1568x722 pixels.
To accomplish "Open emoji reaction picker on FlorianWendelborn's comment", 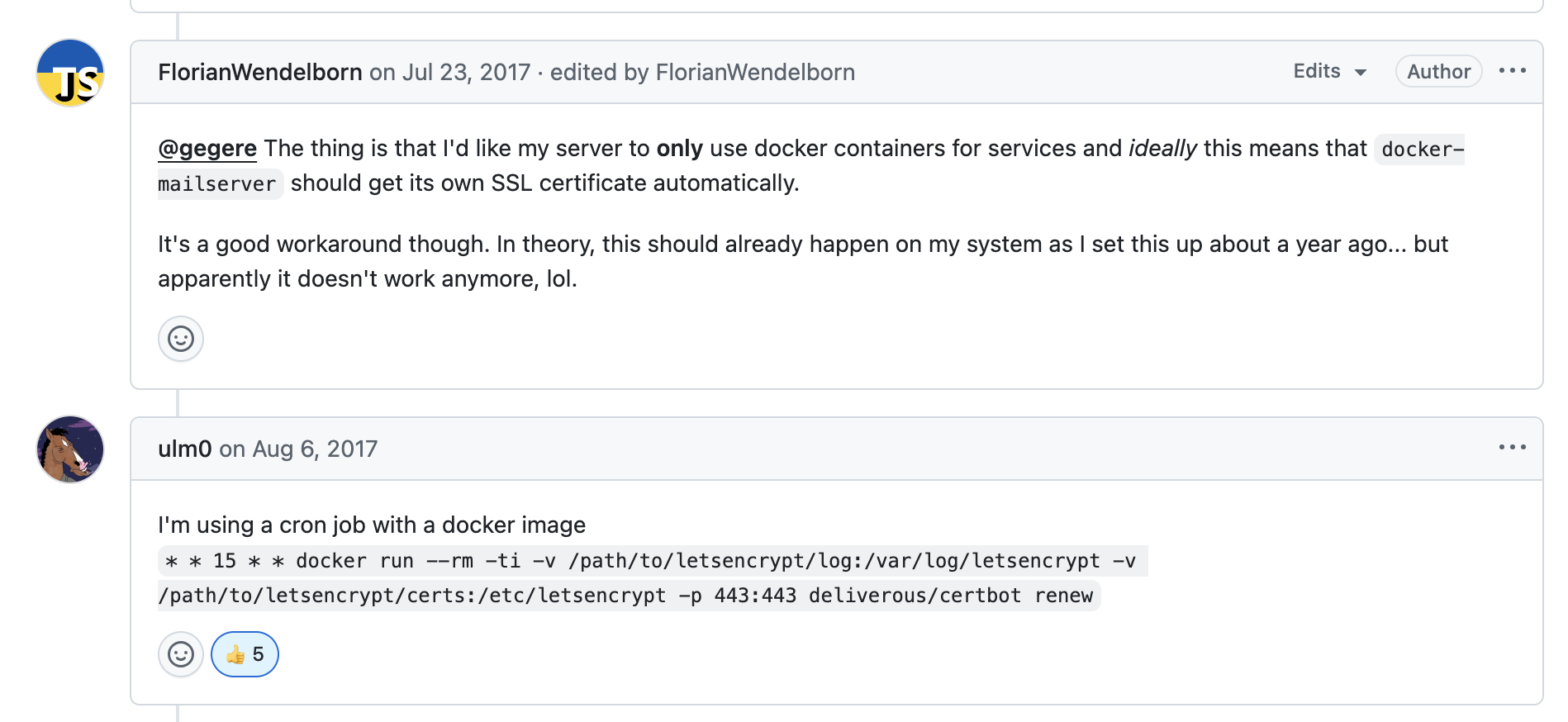I will (180, 339).
